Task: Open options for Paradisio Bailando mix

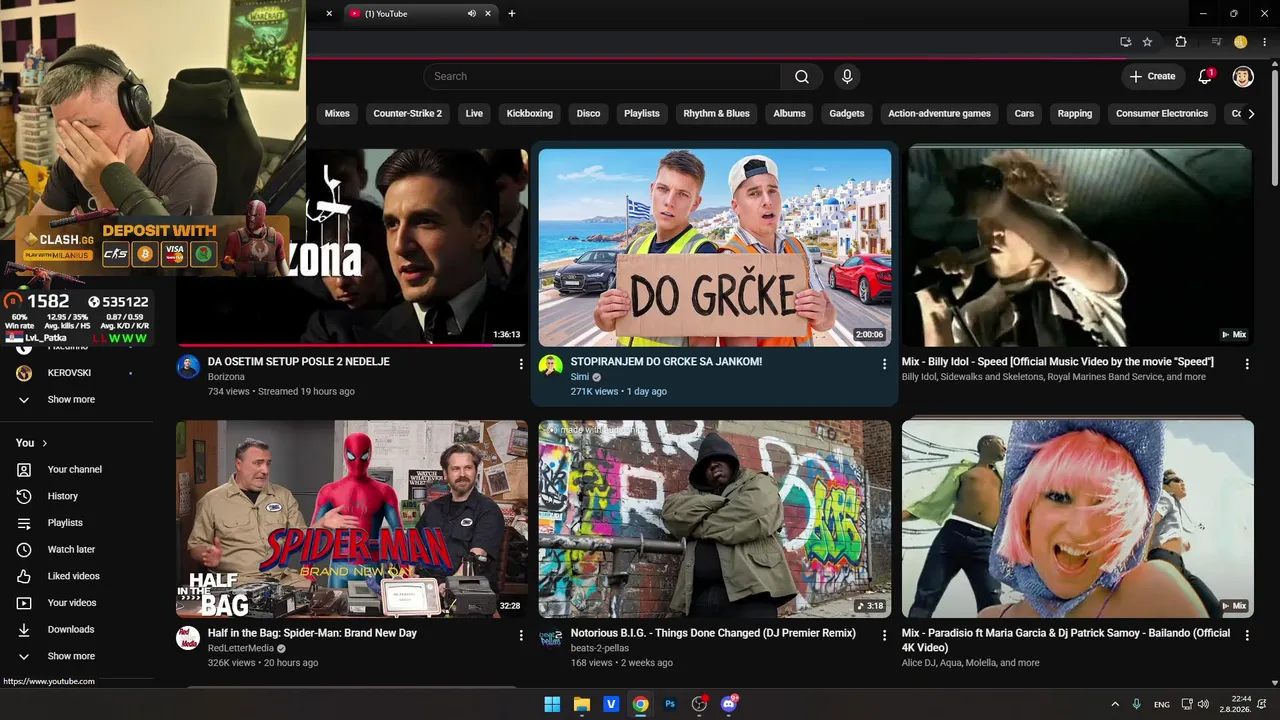Action: (x=1247, y=635)
